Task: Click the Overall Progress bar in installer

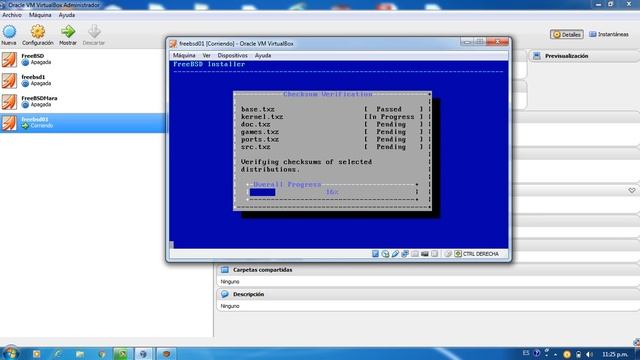Action: (x=332, y=192)
